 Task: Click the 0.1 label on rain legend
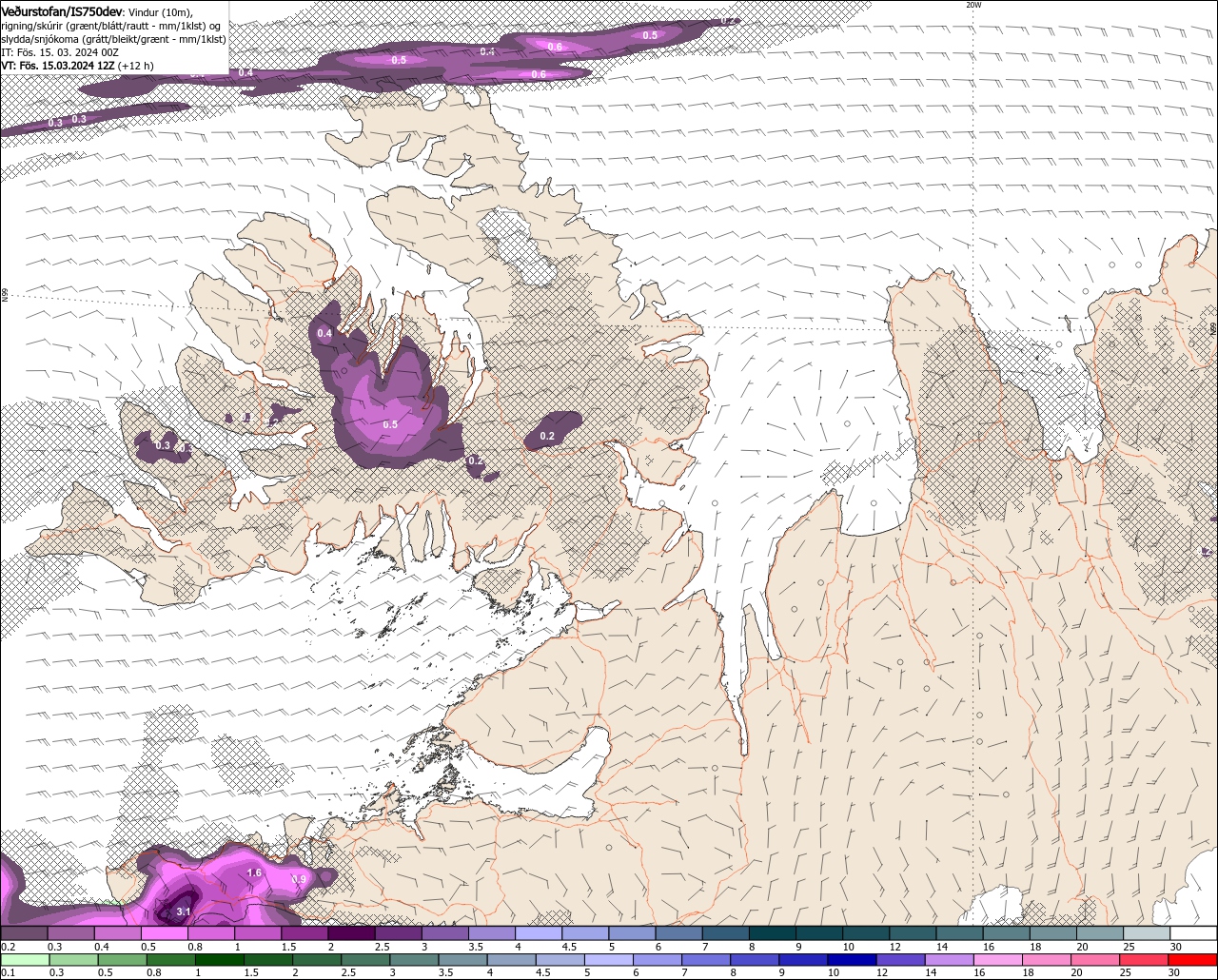click(8, 972)
